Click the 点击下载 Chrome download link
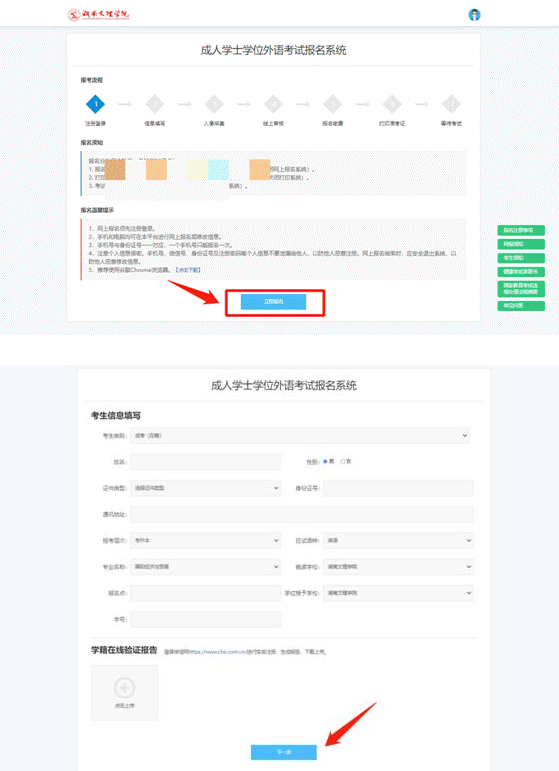The height and width of the screenshot is (771, 559). [188, 270]
